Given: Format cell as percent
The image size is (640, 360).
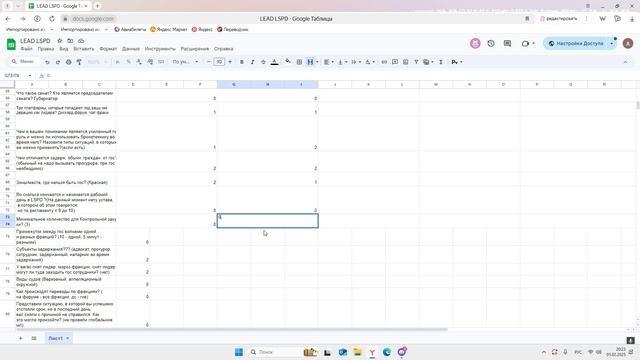Looking at the screenshot, I should 129,62.
